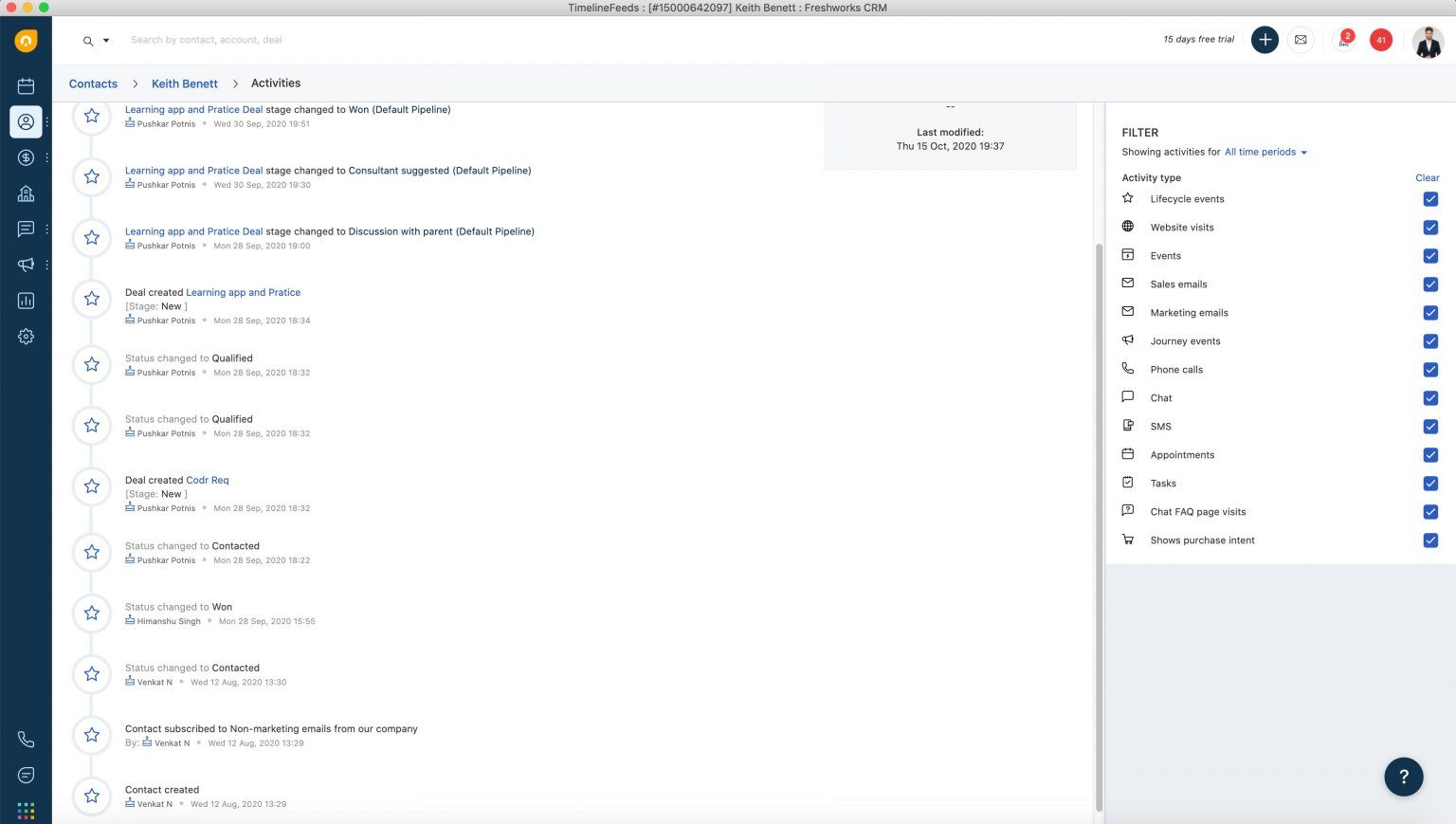The image size is (1456, 824).
Task: Disable the Sales emails activity filter
Action: [x=1430, y=284]
